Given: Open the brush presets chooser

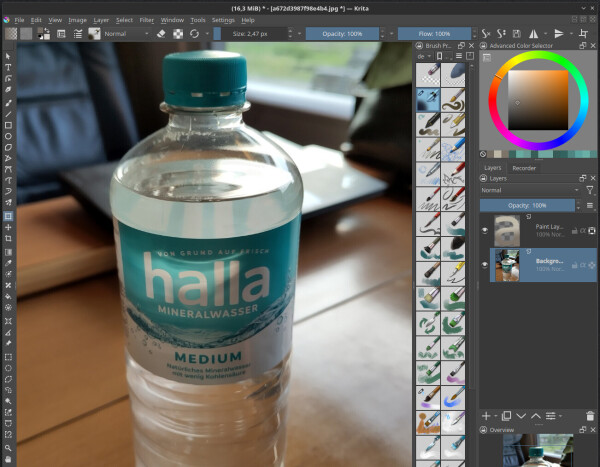Looking at the screenshot, I should (78, 34).
